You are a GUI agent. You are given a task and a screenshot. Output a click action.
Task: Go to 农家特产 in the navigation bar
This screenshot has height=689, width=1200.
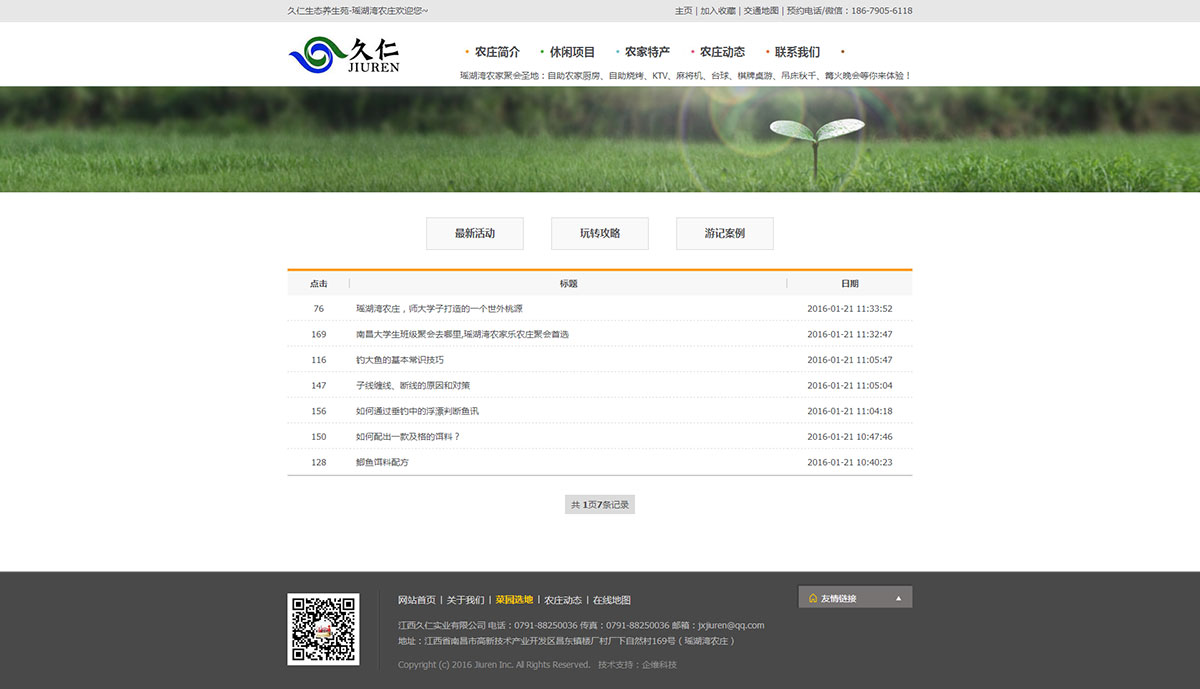[647, 52]
